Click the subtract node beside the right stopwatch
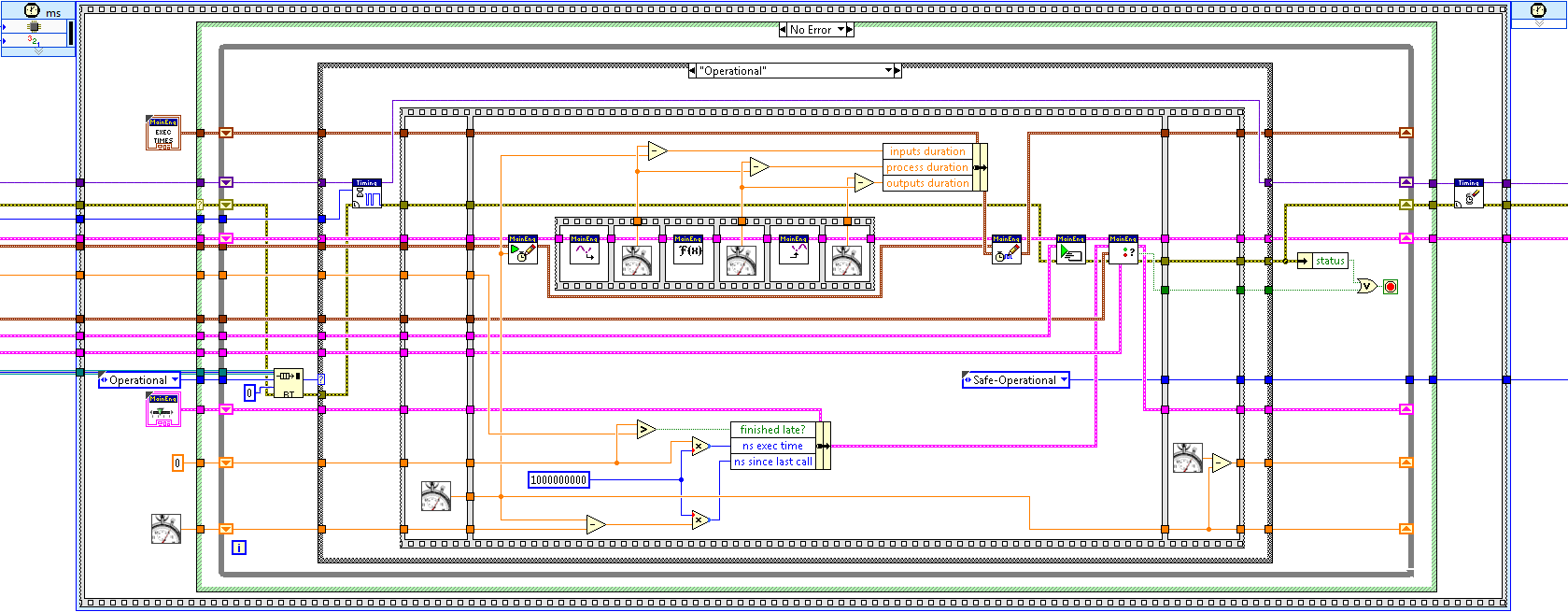The image size is (1568, 612). click(x=1222, y=463)
